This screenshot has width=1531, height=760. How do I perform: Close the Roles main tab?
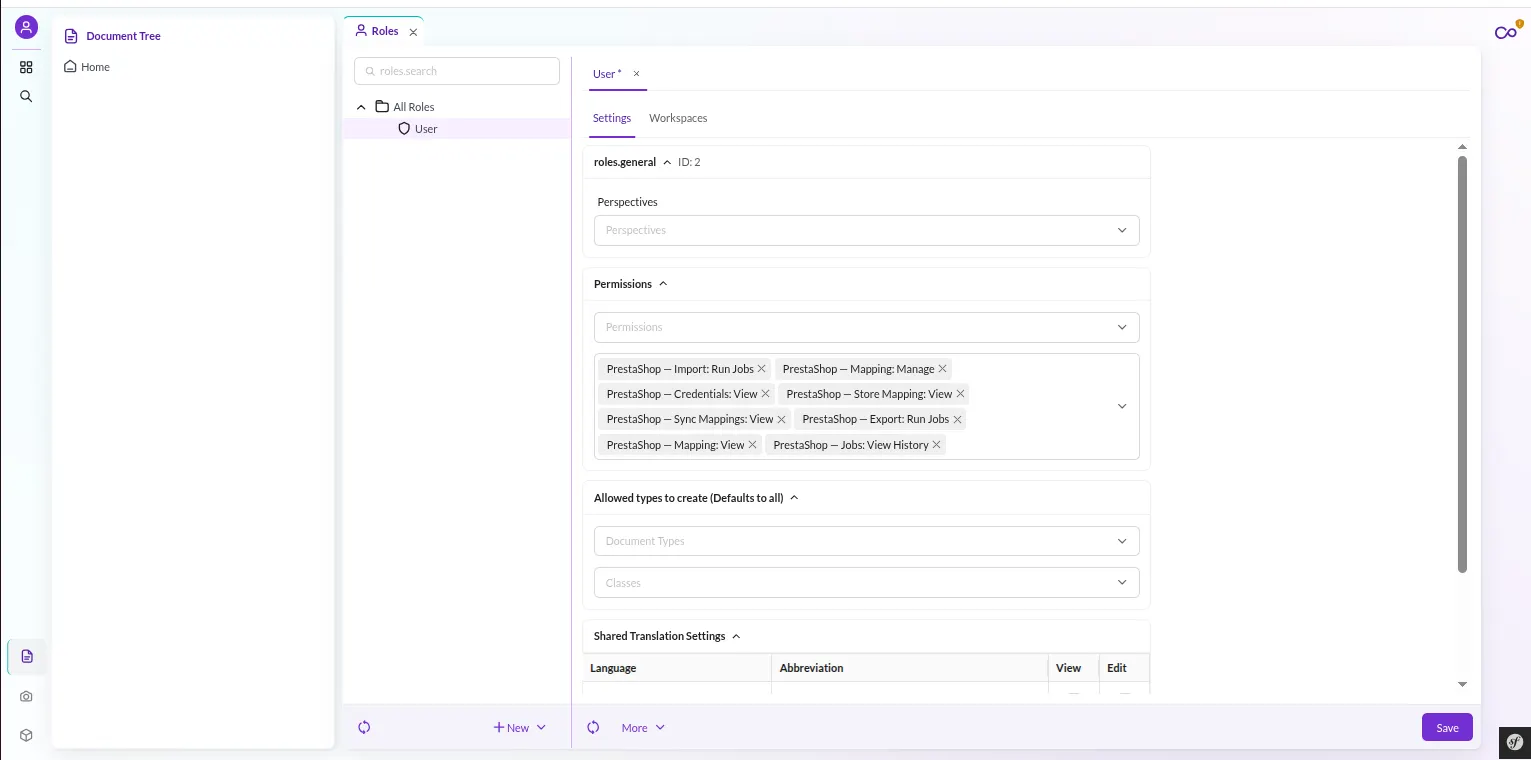[413, 32]
